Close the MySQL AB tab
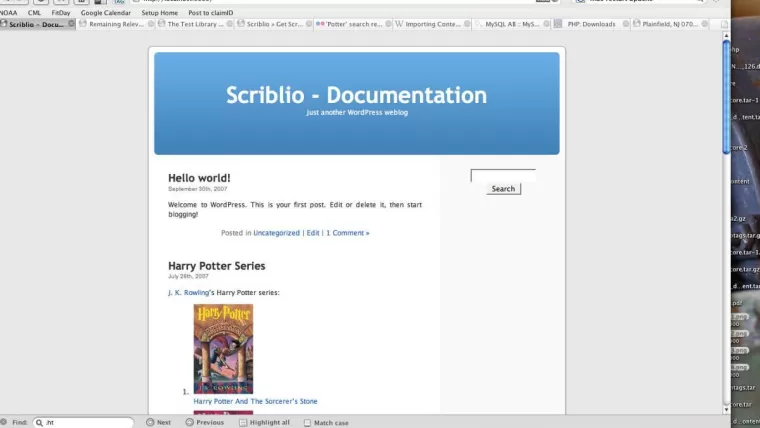The image size is (760, 428). coord(547,24)
